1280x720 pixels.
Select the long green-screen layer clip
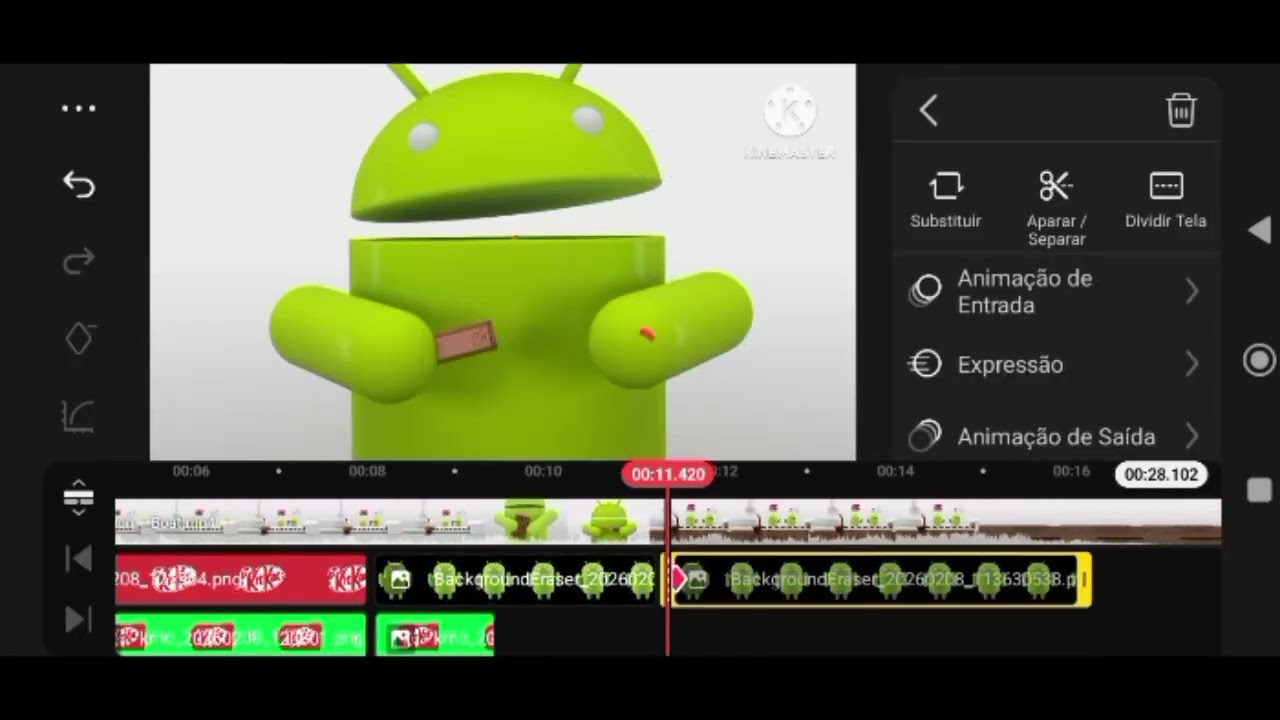[241, 636]
